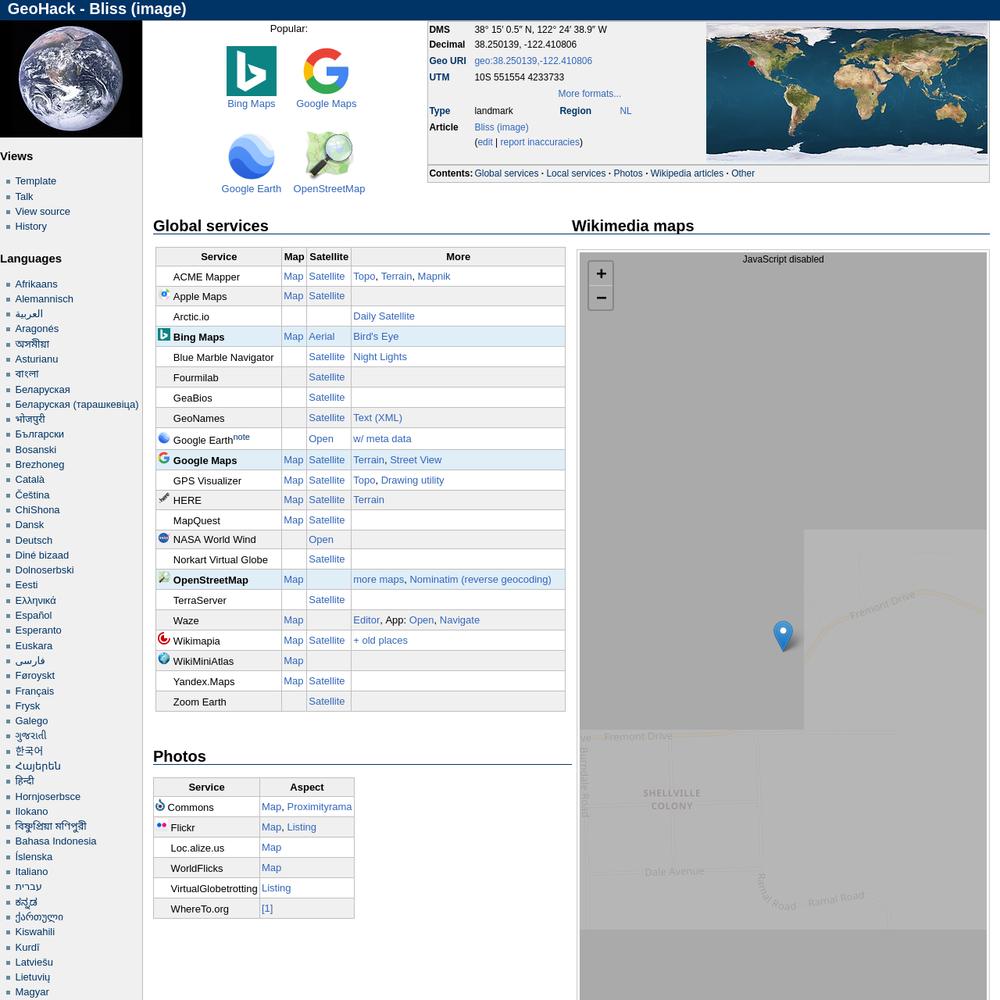This screenshot has width=1000, height=1000.
Task: Open VirtualGlobetrotting Listing link
Action: (276, 888)
